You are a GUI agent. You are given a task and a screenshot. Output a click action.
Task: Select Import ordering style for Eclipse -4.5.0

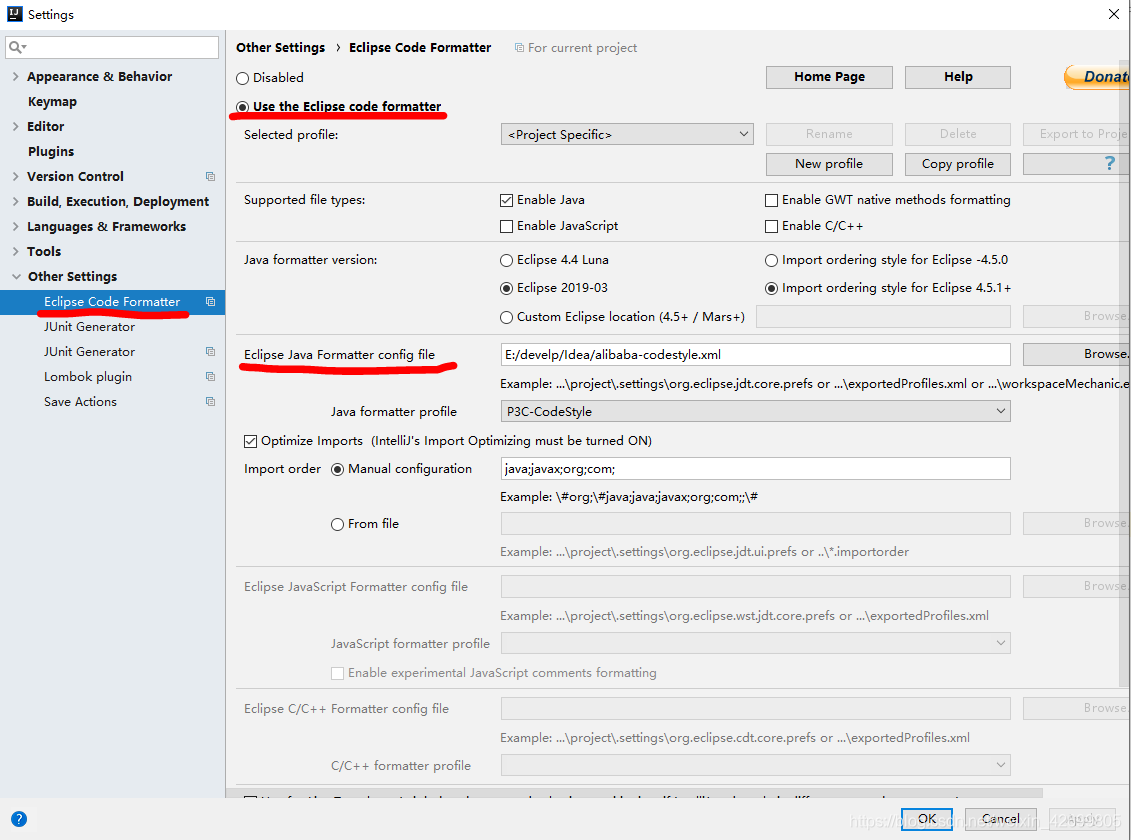point(771,260)
